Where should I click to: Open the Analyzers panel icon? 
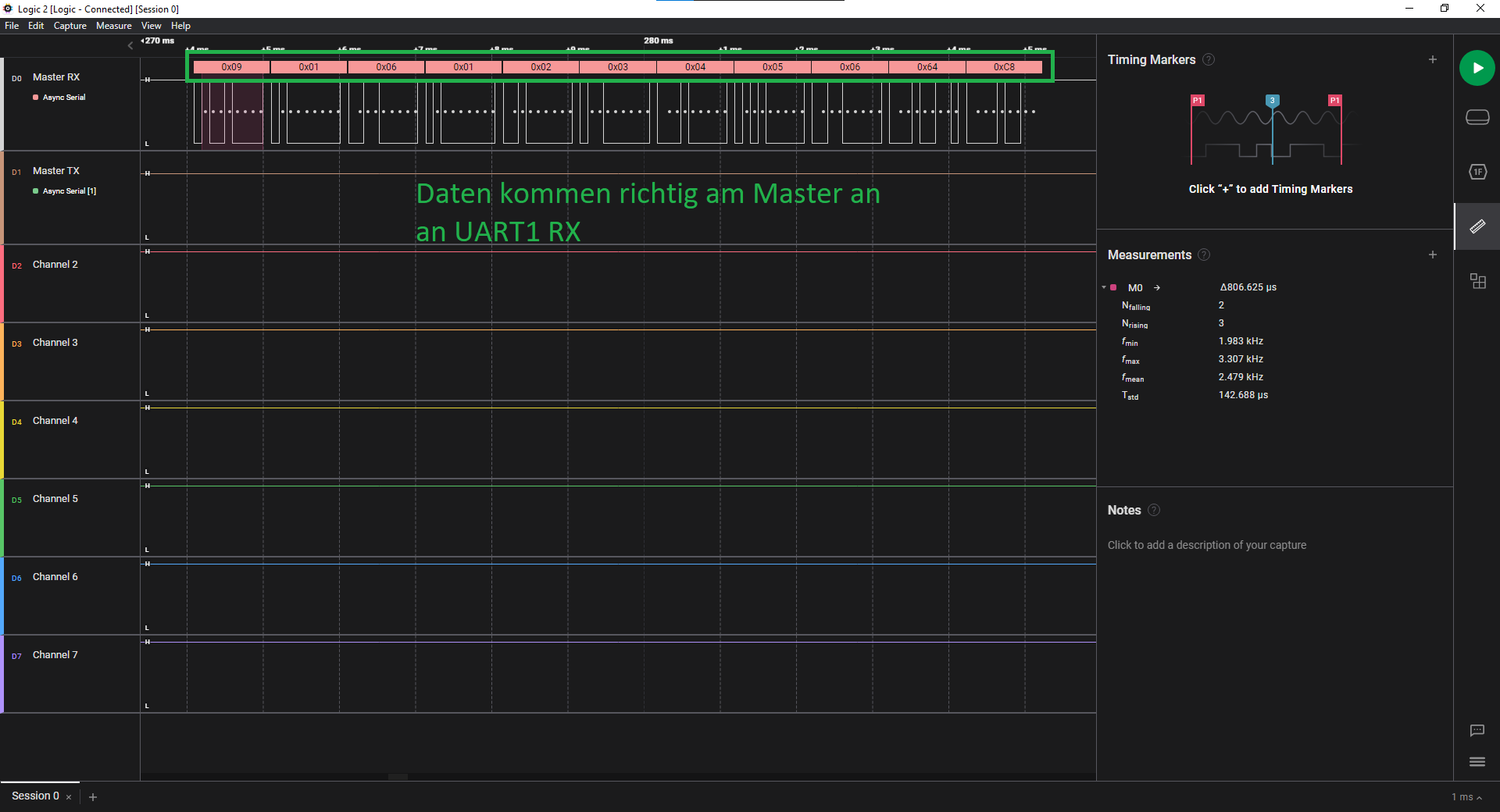pos(1477,172)
